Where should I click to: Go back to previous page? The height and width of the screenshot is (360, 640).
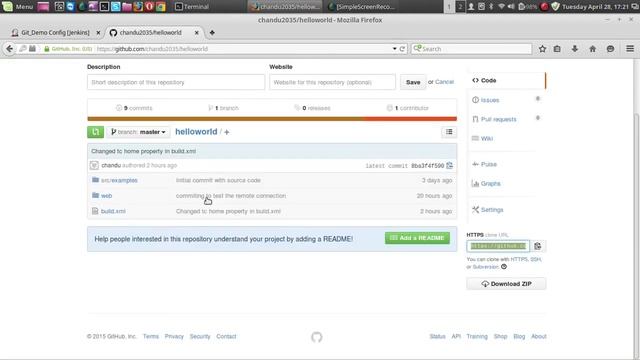[x=9, y=49]
